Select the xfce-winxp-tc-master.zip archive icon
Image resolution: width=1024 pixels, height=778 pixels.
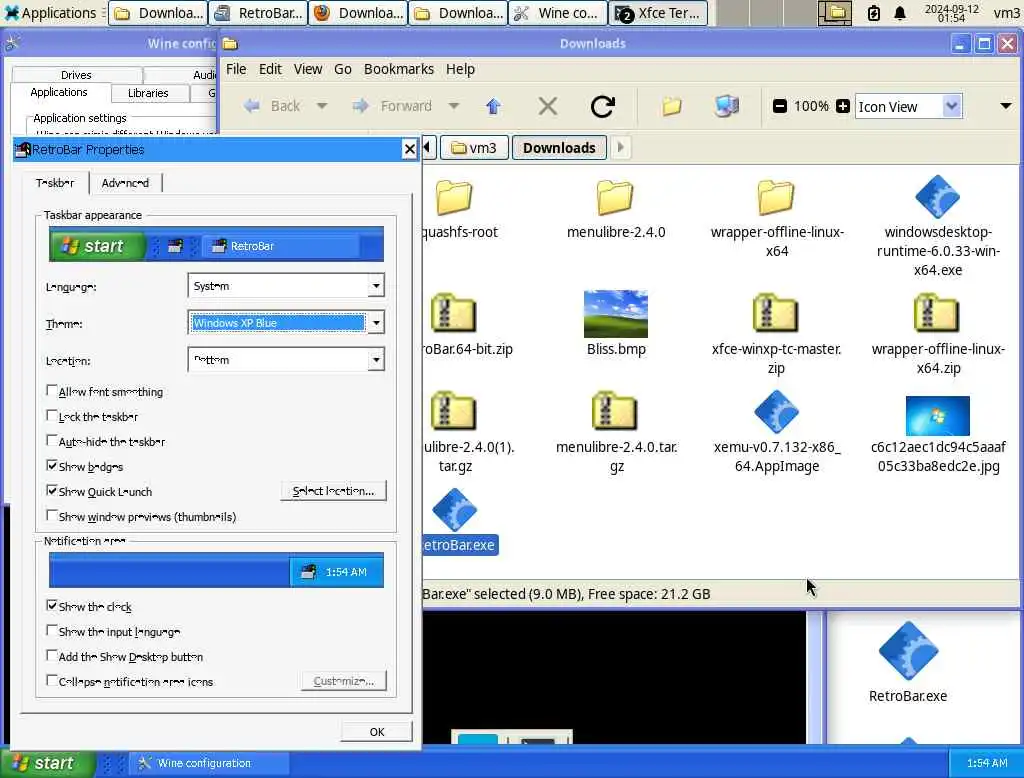coord(776,314)
